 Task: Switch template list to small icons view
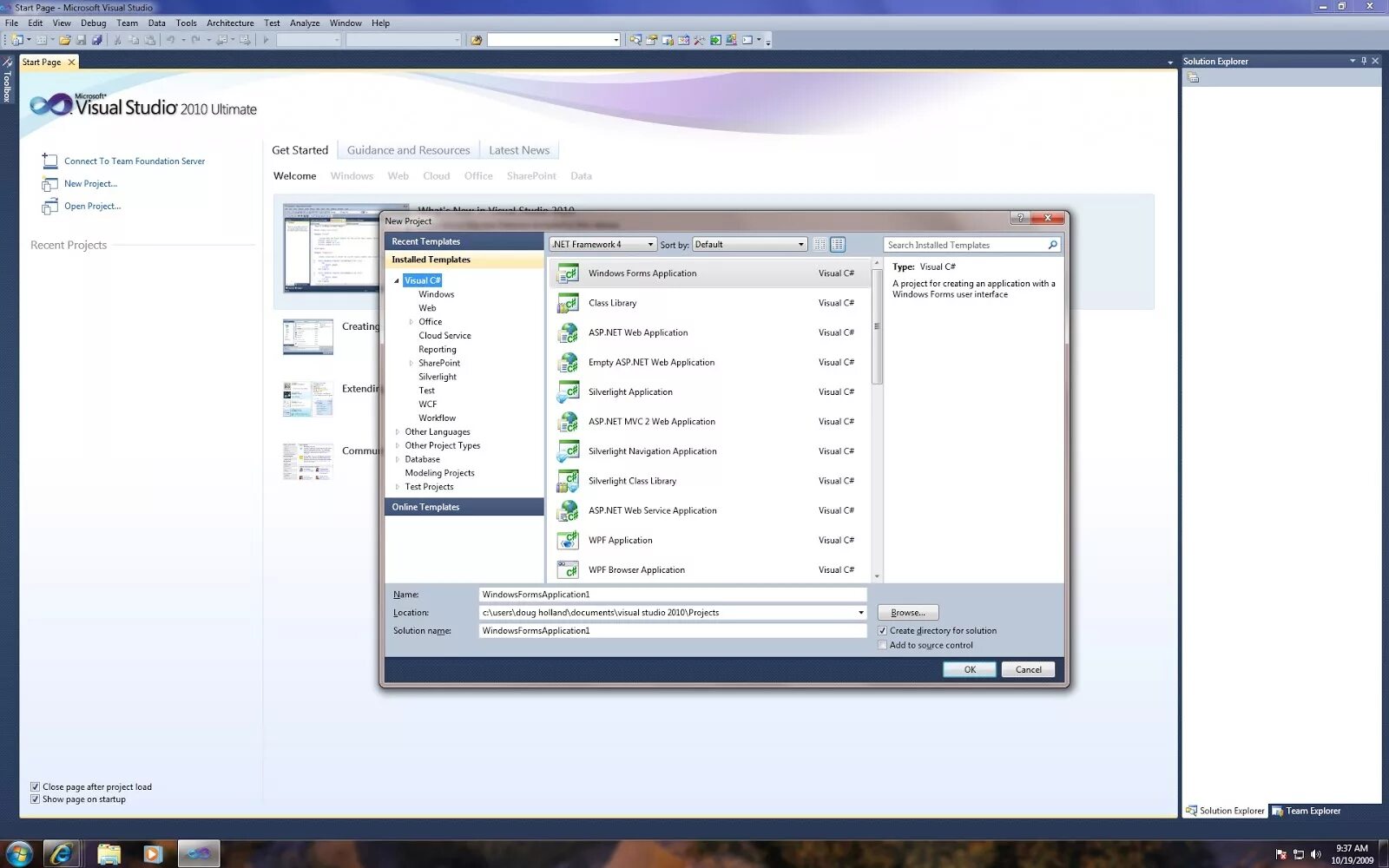pyautogui.click(x=820, y=245)
